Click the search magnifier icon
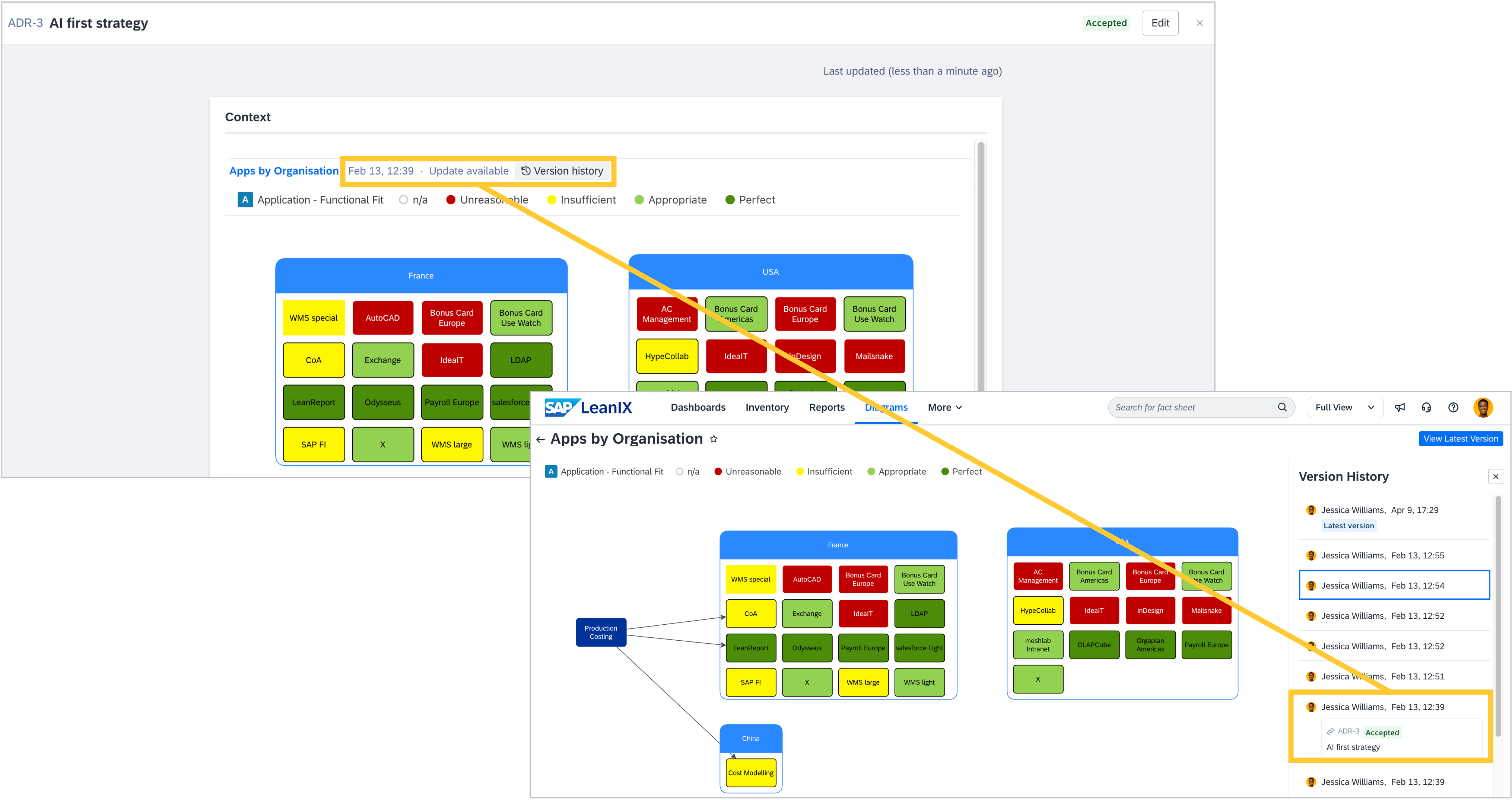The image size is (1512, 800). pos(1283,408)
